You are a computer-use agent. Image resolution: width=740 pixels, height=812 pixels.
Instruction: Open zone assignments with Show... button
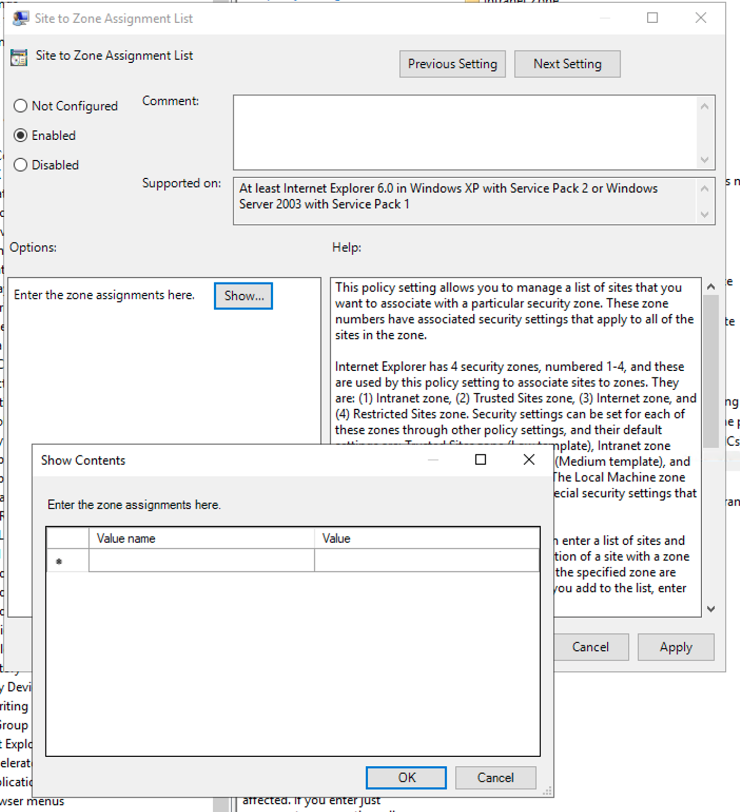243,296
